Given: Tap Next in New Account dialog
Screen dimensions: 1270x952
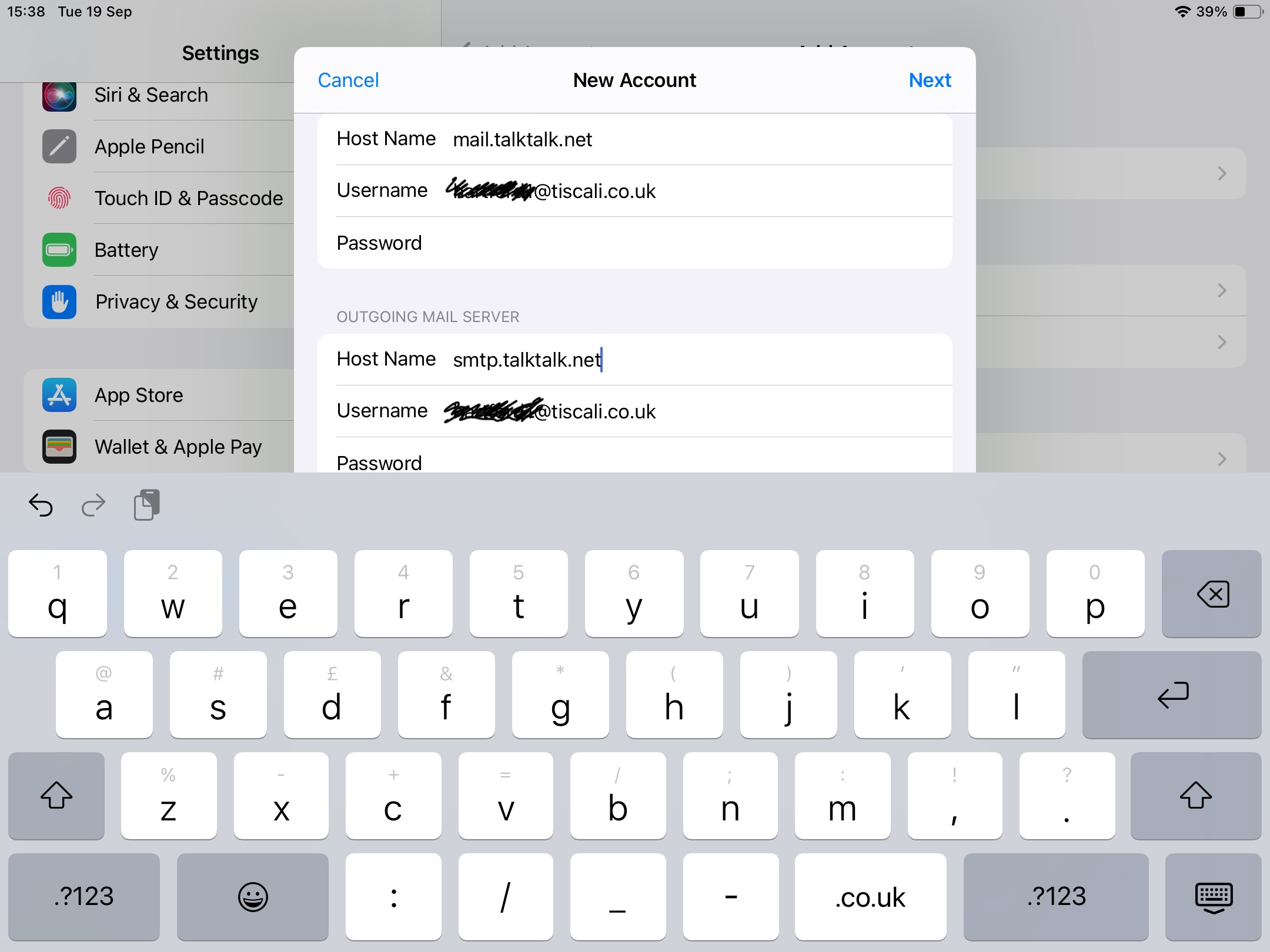Looking at the screenshot, I should [930, 80].
